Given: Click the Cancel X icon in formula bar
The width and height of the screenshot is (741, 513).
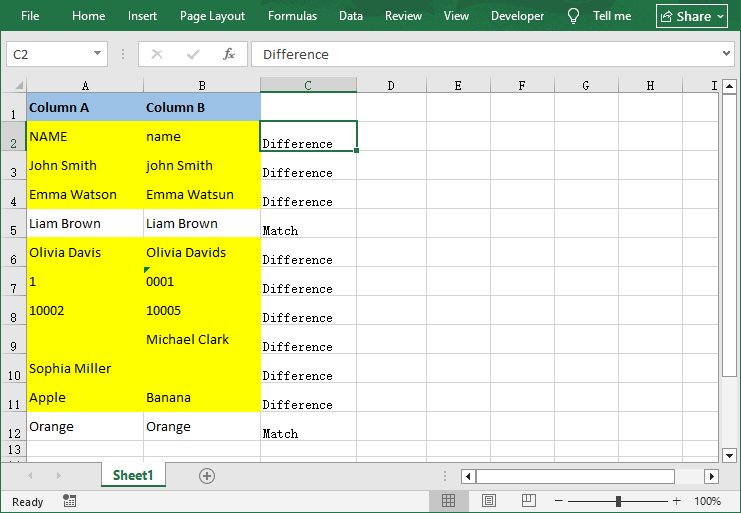Looking at the screenshot, I should (157, 54).
